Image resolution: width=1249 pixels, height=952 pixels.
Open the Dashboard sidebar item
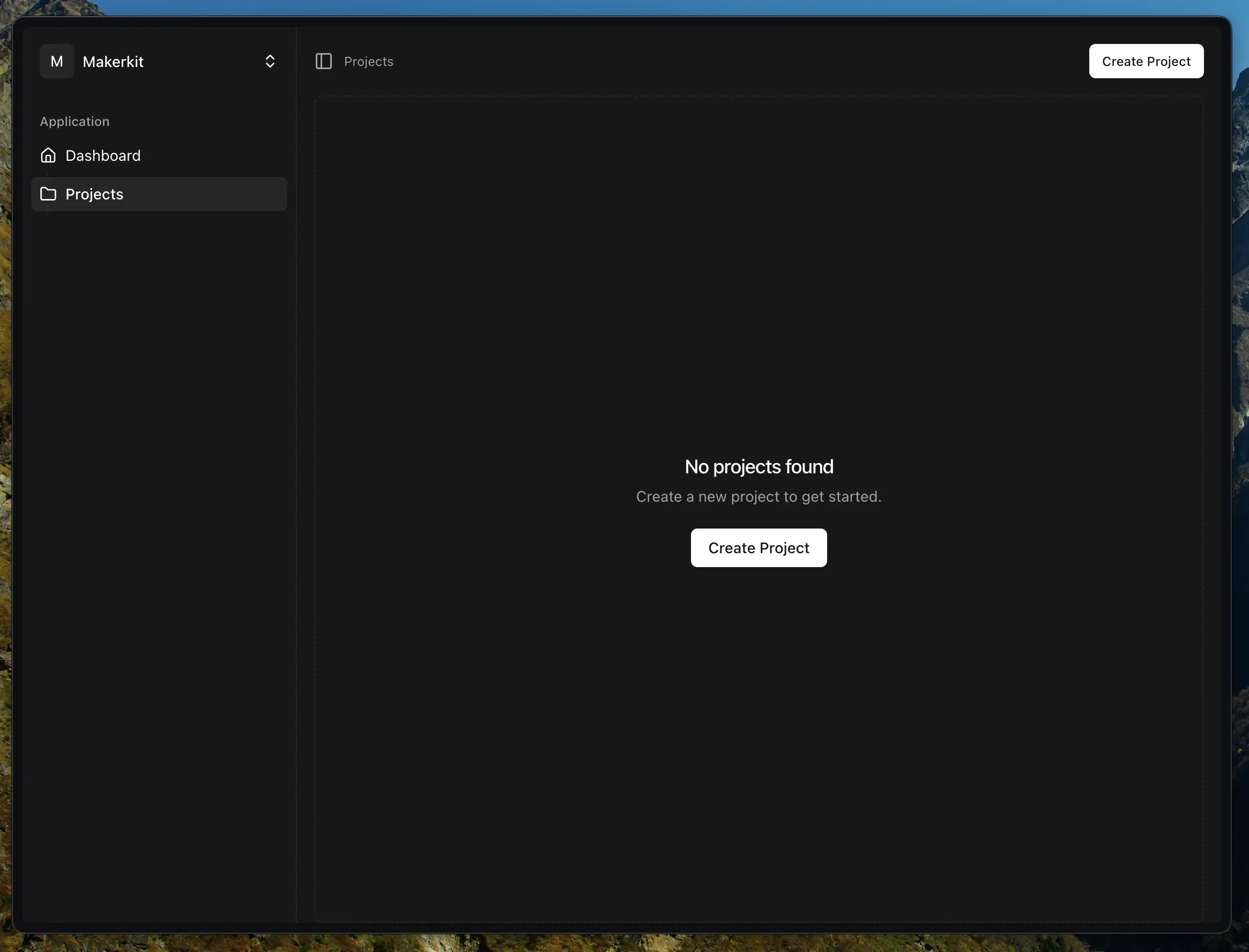click(x=103, y=156)
